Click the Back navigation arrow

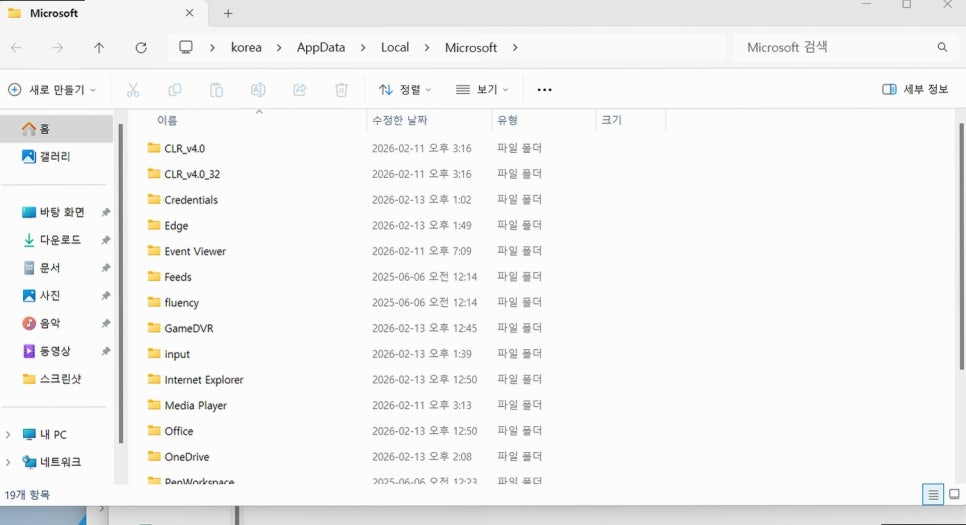(17, 47)
